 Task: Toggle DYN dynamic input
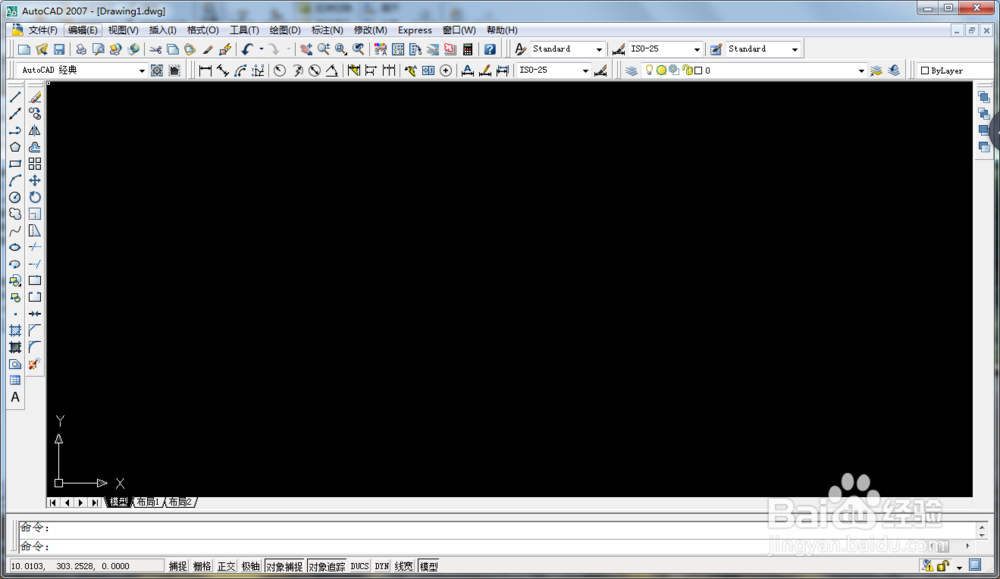pos(381,566)
